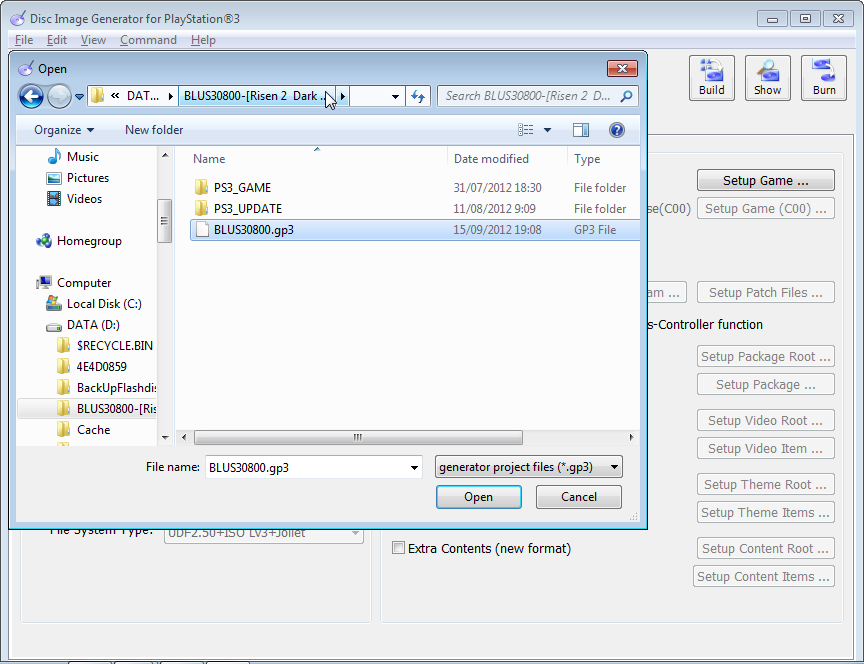
Task: Click Setup Package Root ... button
Action: click(x=765, y=356)
